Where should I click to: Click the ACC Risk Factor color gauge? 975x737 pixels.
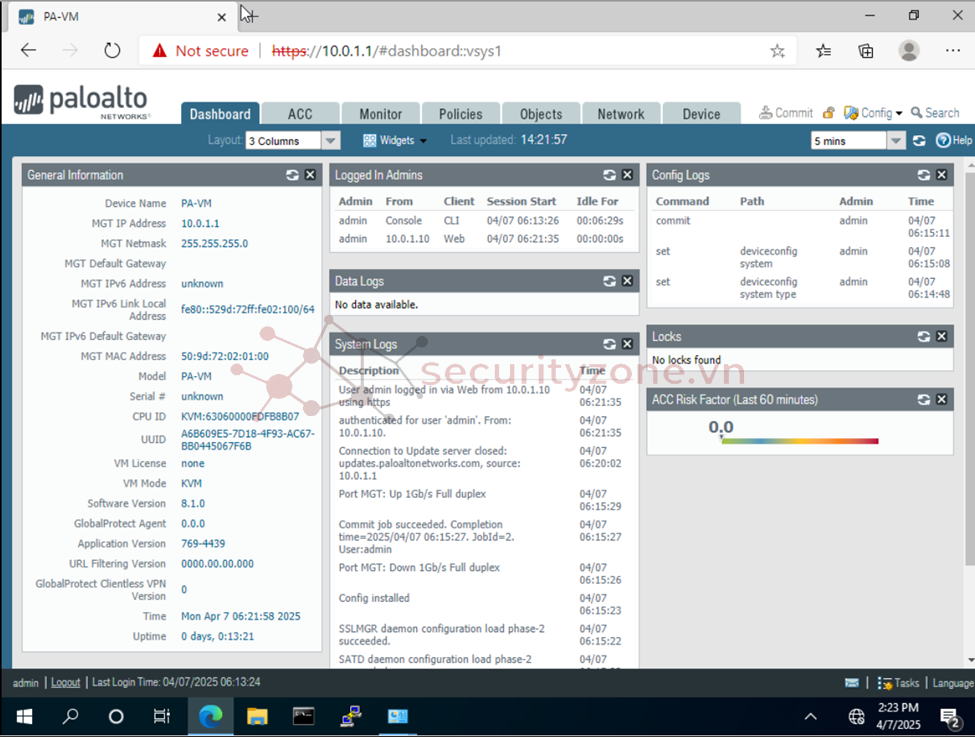[800, 441]
